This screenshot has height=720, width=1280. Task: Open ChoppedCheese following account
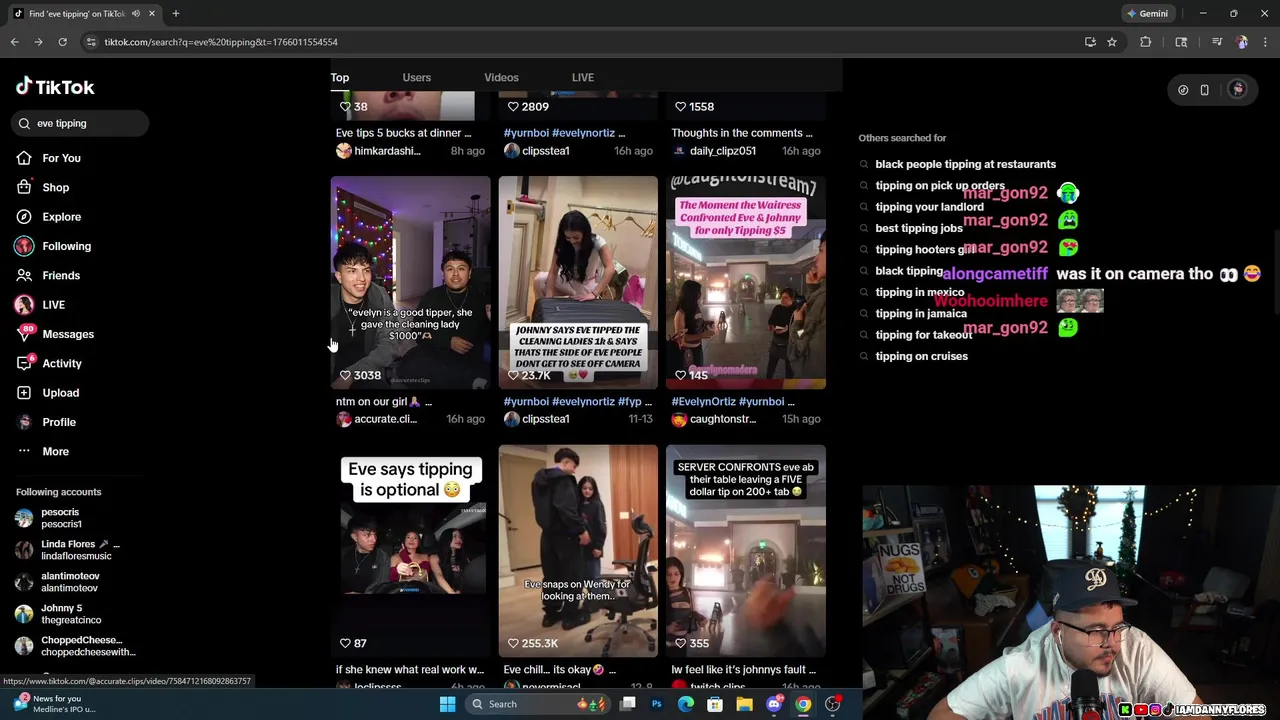pos(75,646)
